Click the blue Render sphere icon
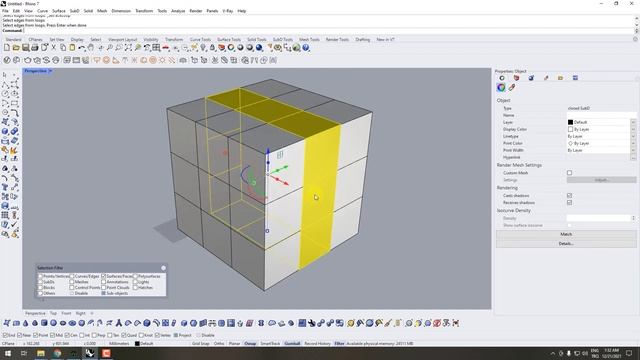The height and width of the screenshot is (360, 640). click(259, 48)
